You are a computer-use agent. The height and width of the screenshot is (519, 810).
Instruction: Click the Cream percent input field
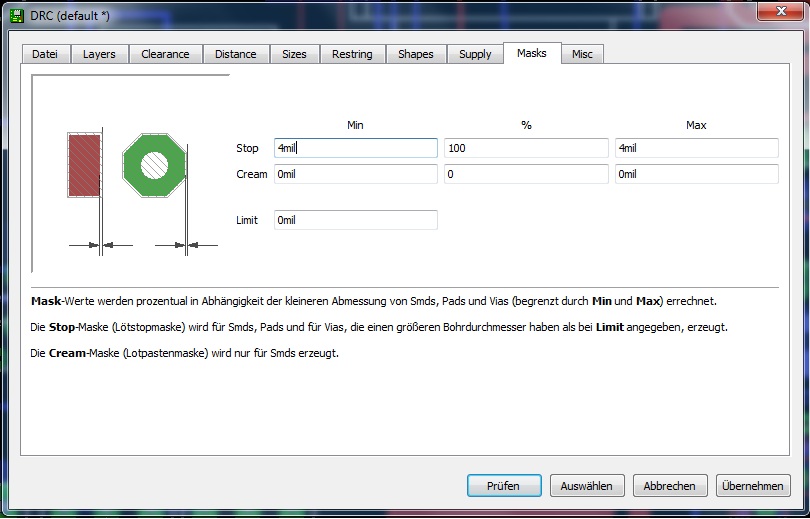[x=526, y=174]
